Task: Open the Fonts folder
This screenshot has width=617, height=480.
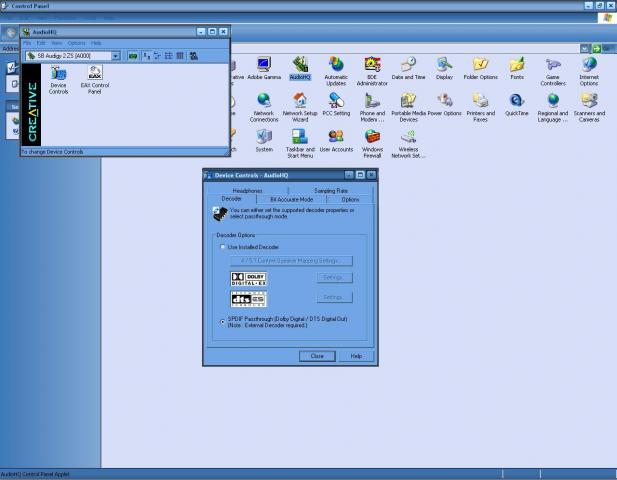Action: point(517,69)
